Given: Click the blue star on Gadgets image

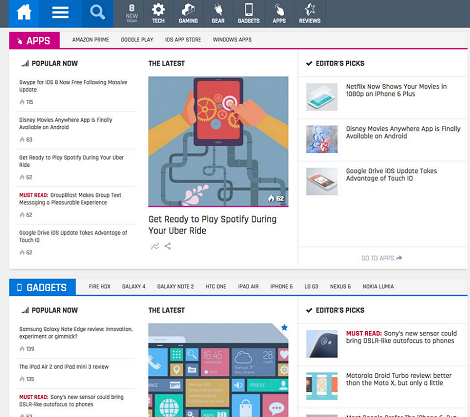Looking at the screenshot, I should (284, 327).
